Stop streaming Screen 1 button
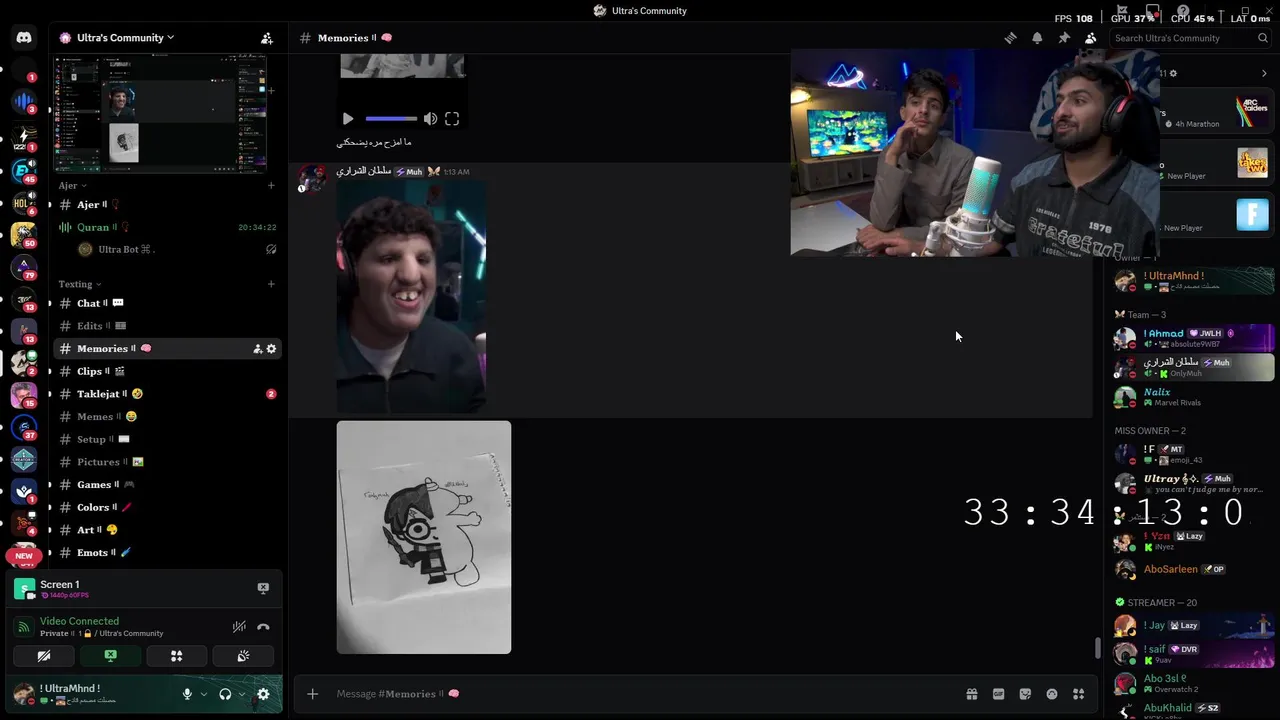 click(x=263, y=588)
